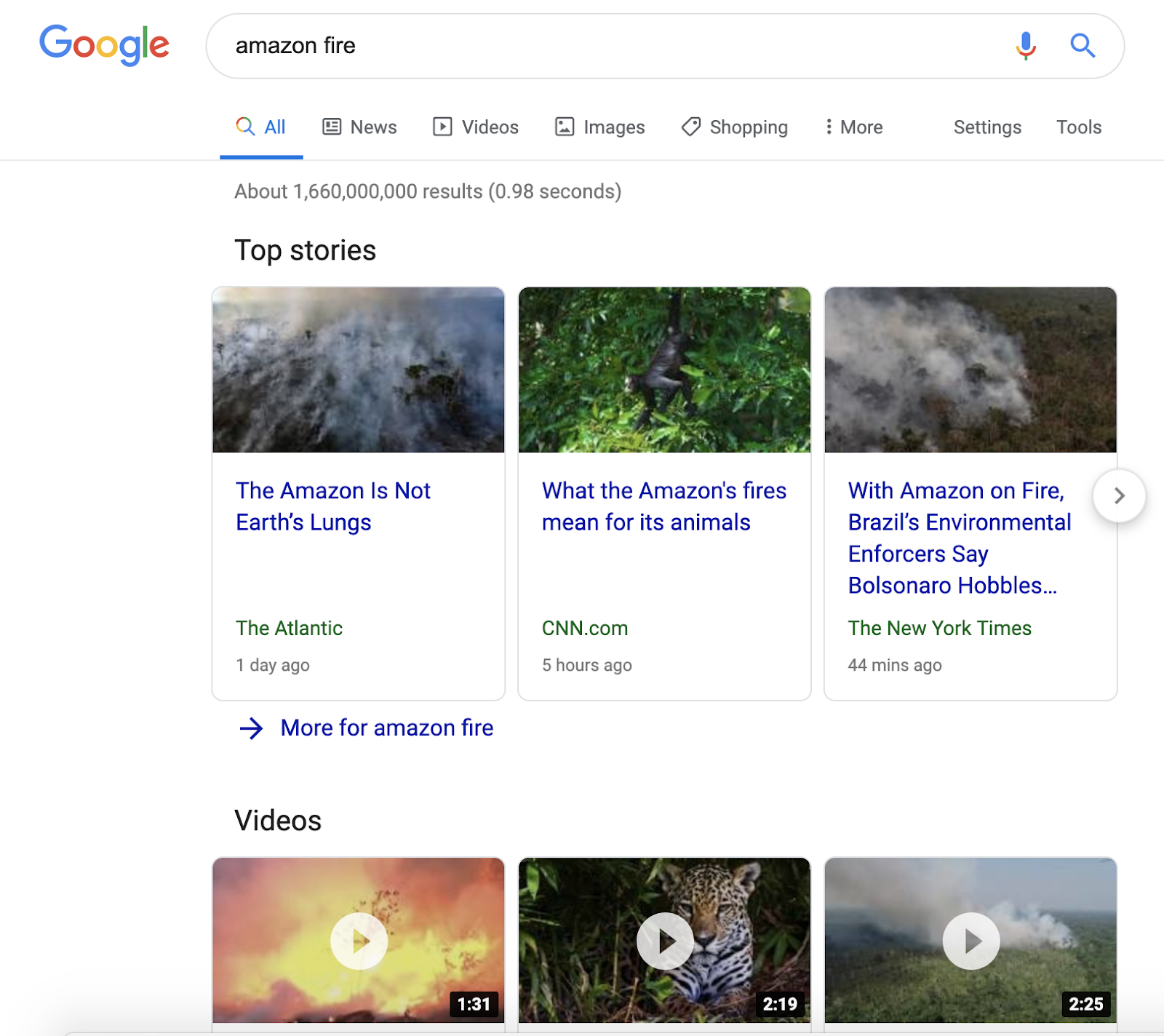Select the All search tab
Viewport: 1164px width, 1036px height.
(261, 127)
